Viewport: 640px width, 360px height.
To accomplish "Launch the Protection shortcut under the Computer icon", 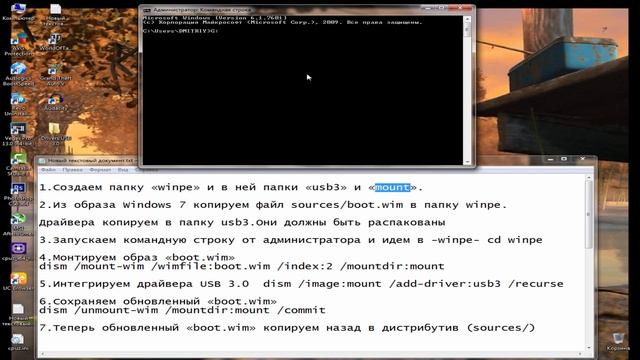I will coord(18,44).
